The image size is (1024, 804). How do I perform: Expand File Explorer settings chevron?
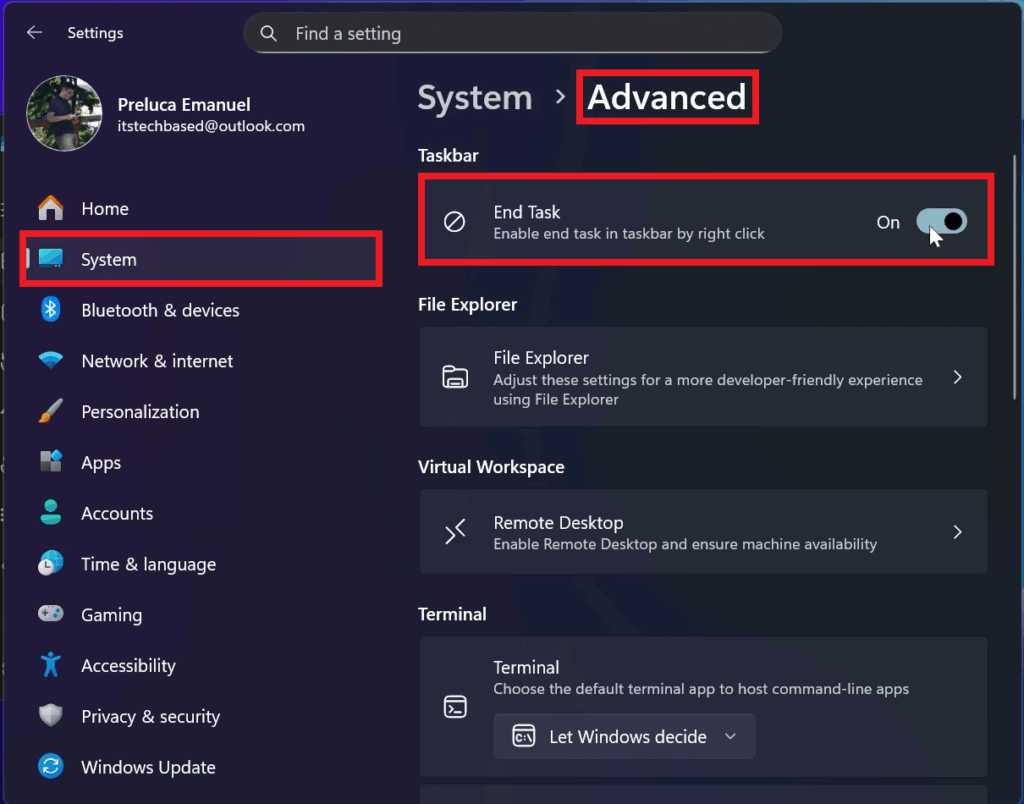(x=957, y=377)
